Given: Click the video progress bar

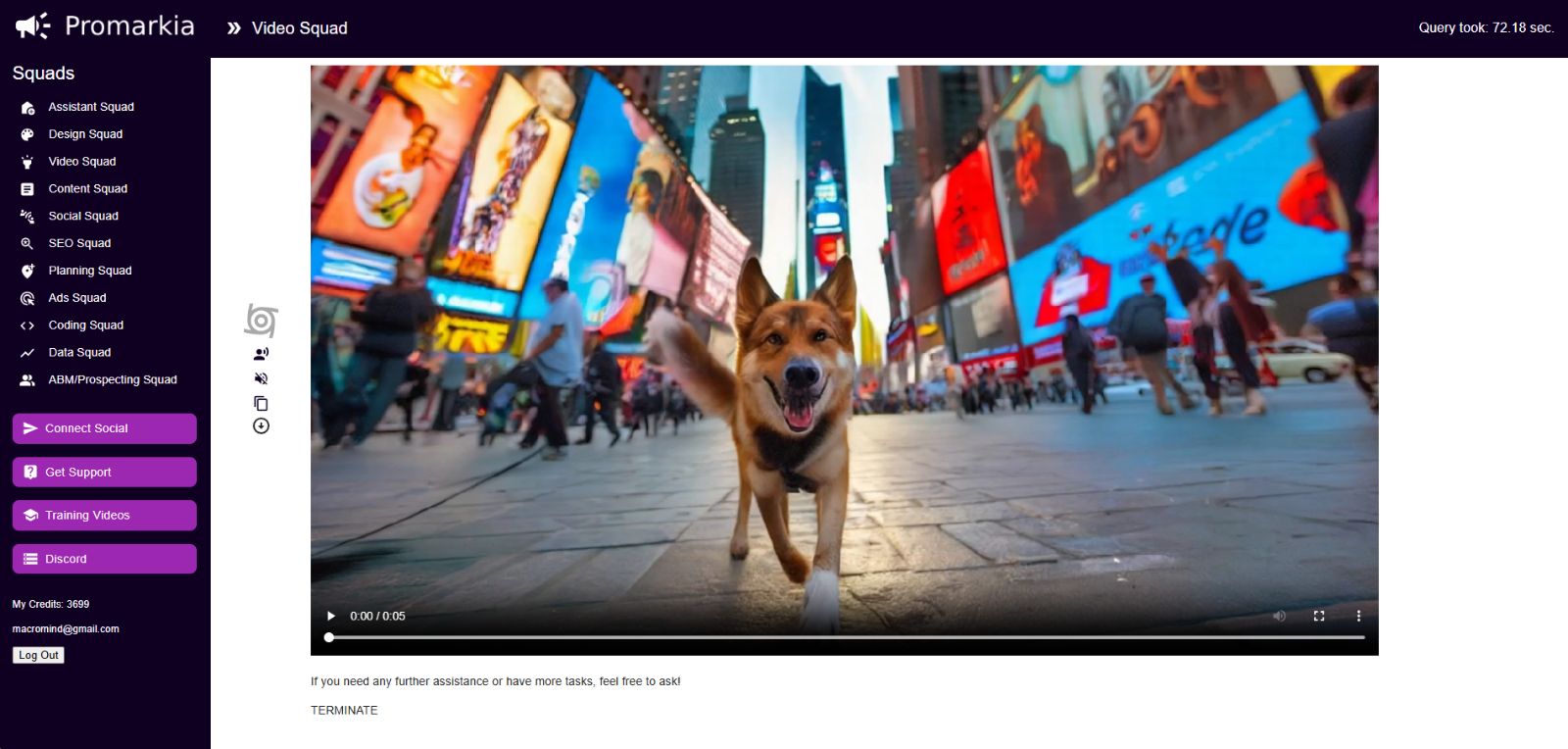Looking at the screenshot, I should [x=847, y=637].
